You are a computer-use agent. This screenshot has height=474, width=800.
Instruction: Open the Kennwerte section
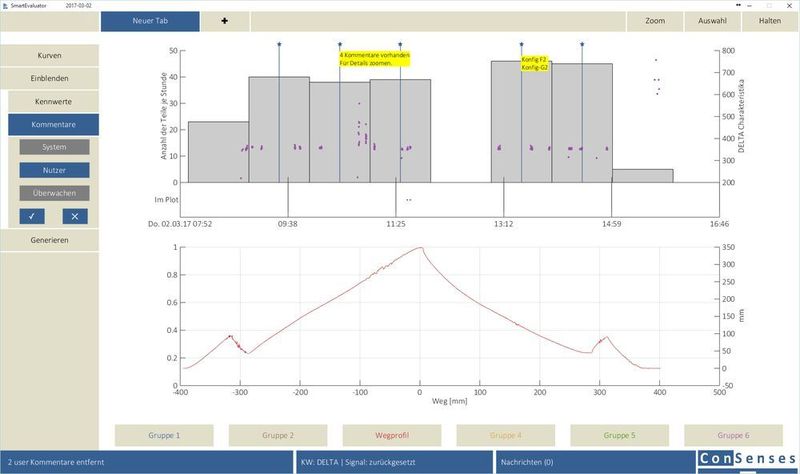(x=54, y=102)
